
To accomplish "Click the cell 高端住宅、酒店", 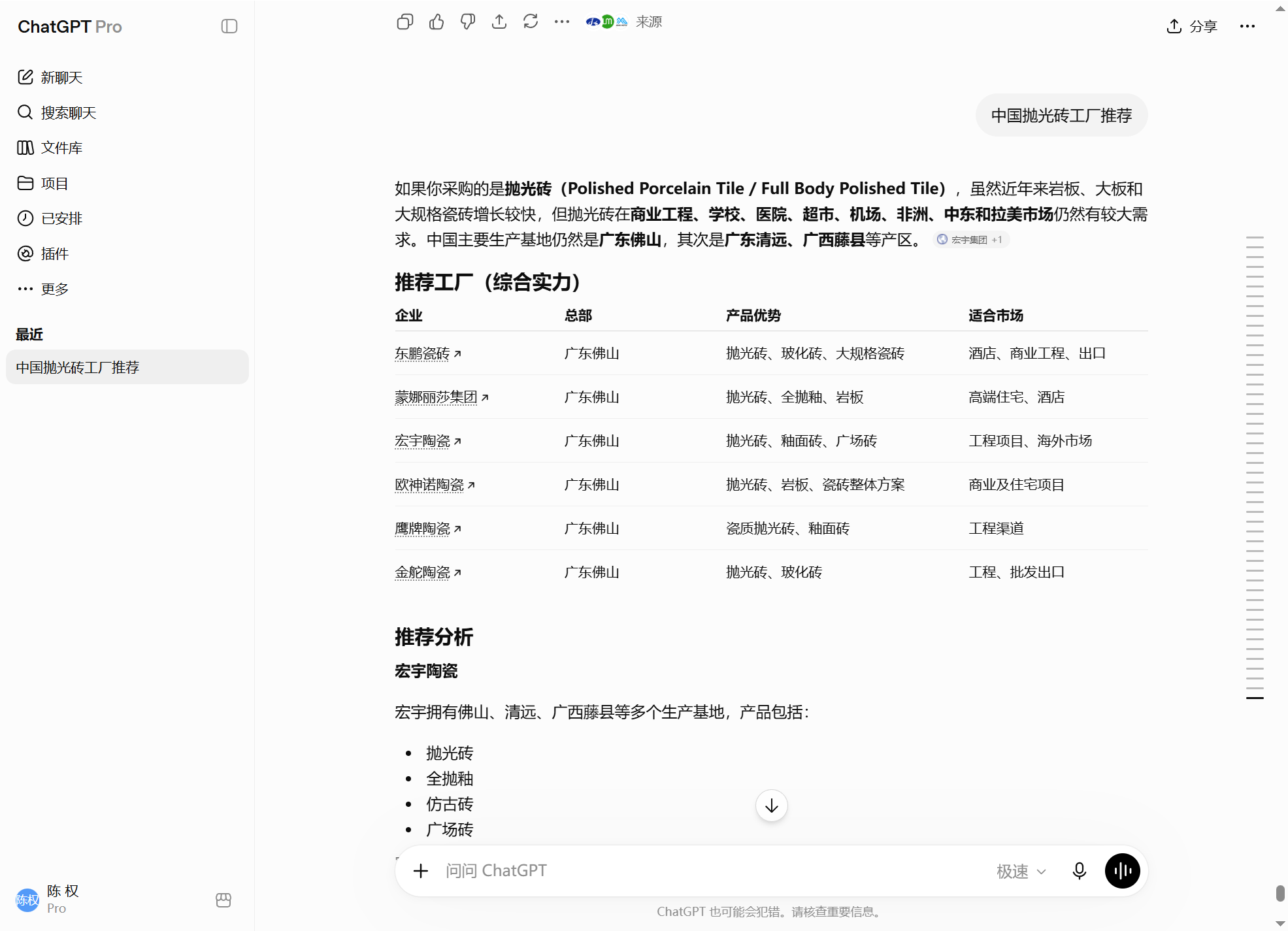I will (x=1017, y=397).
